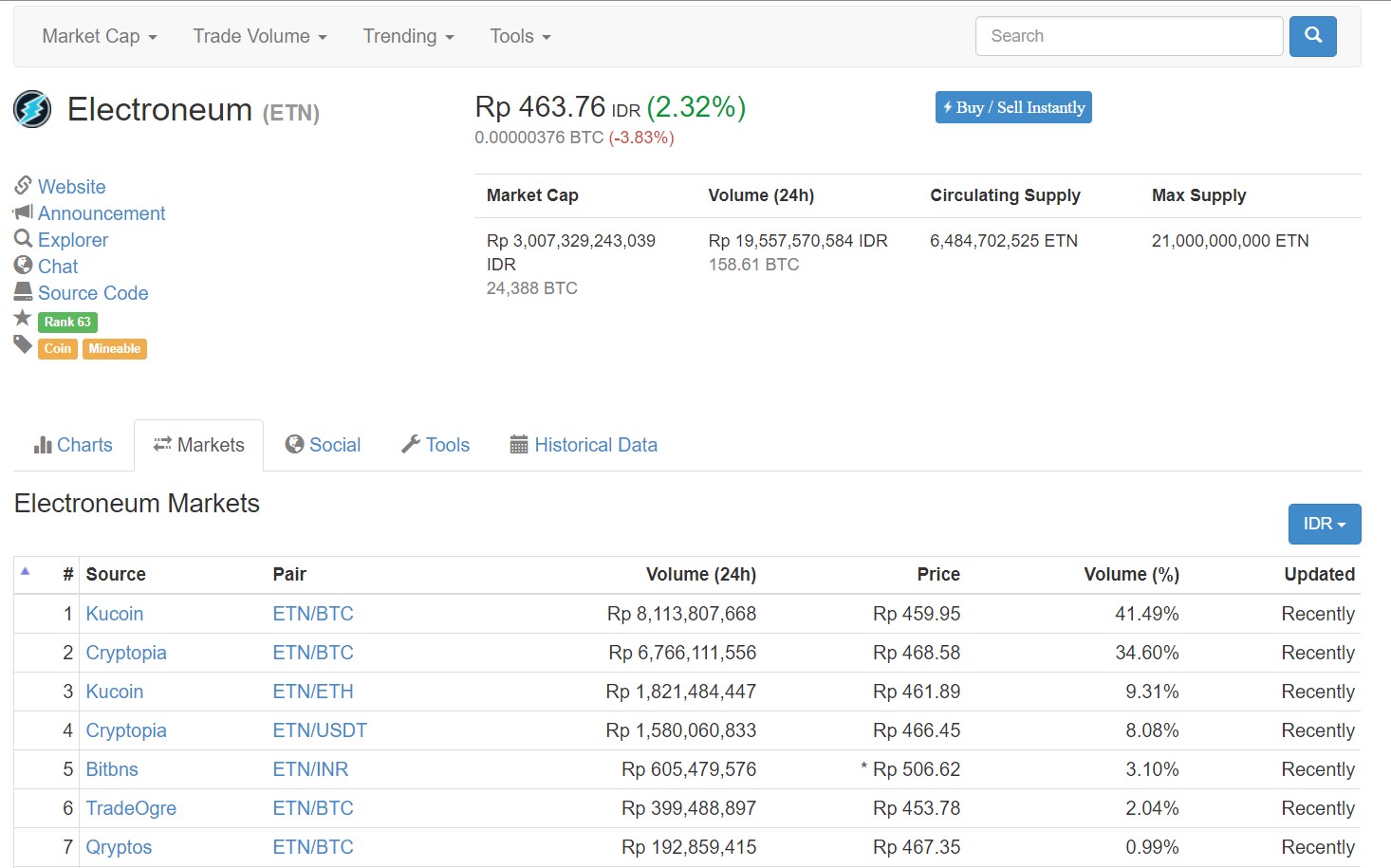Open the Announcement link
The width and height of the screenshot is (1391, 868).
[102, 213]
